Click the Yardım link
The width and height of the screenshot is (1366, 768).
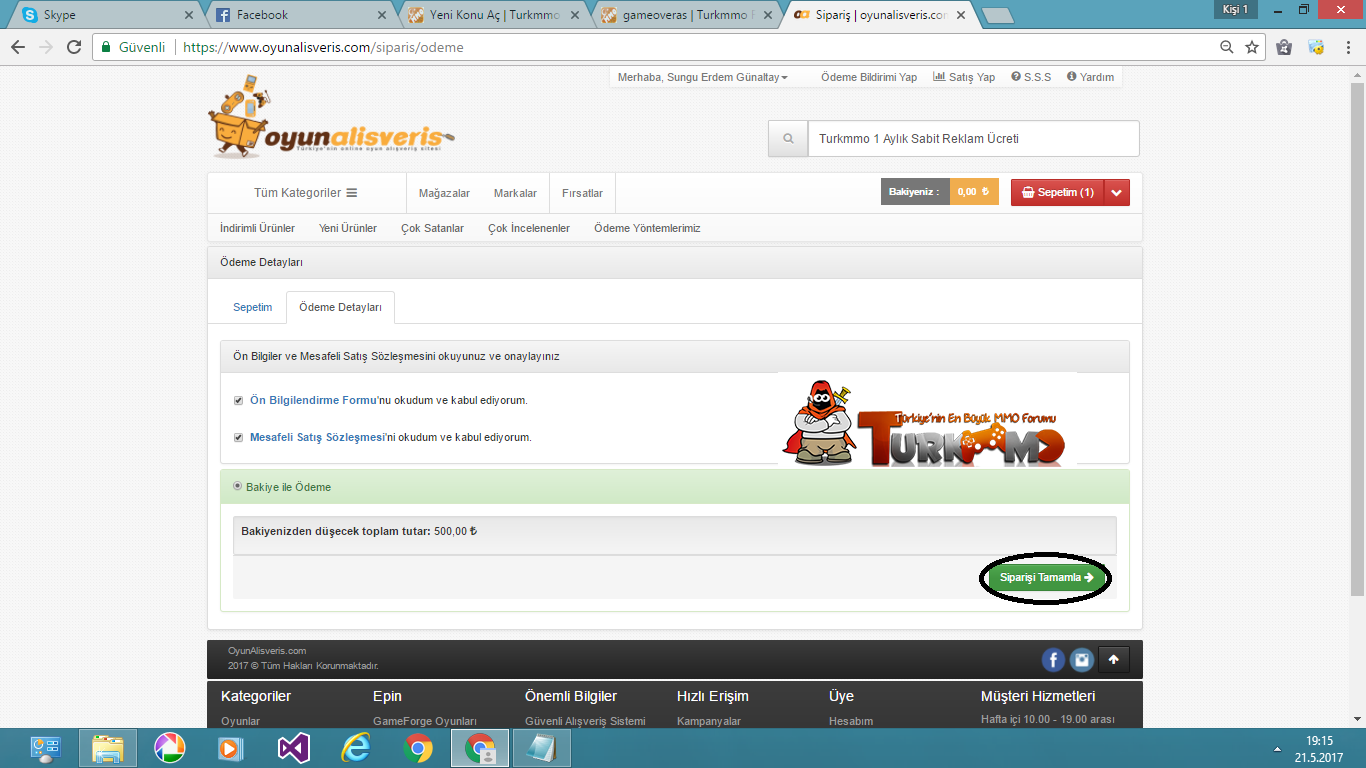(x=1090, y=77)
